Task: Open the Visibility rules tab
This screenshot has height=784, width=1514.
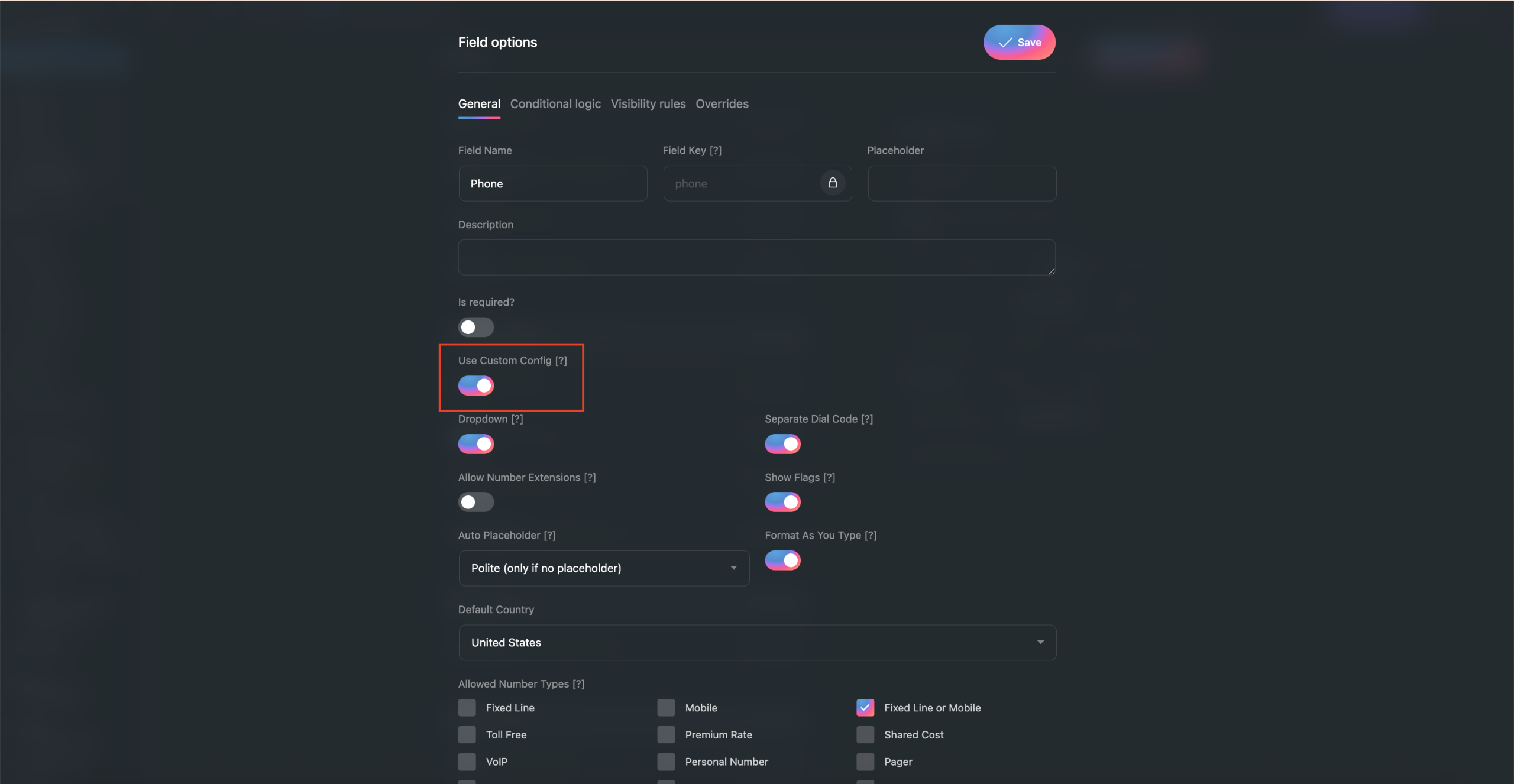Action: (x=648, y=104)
